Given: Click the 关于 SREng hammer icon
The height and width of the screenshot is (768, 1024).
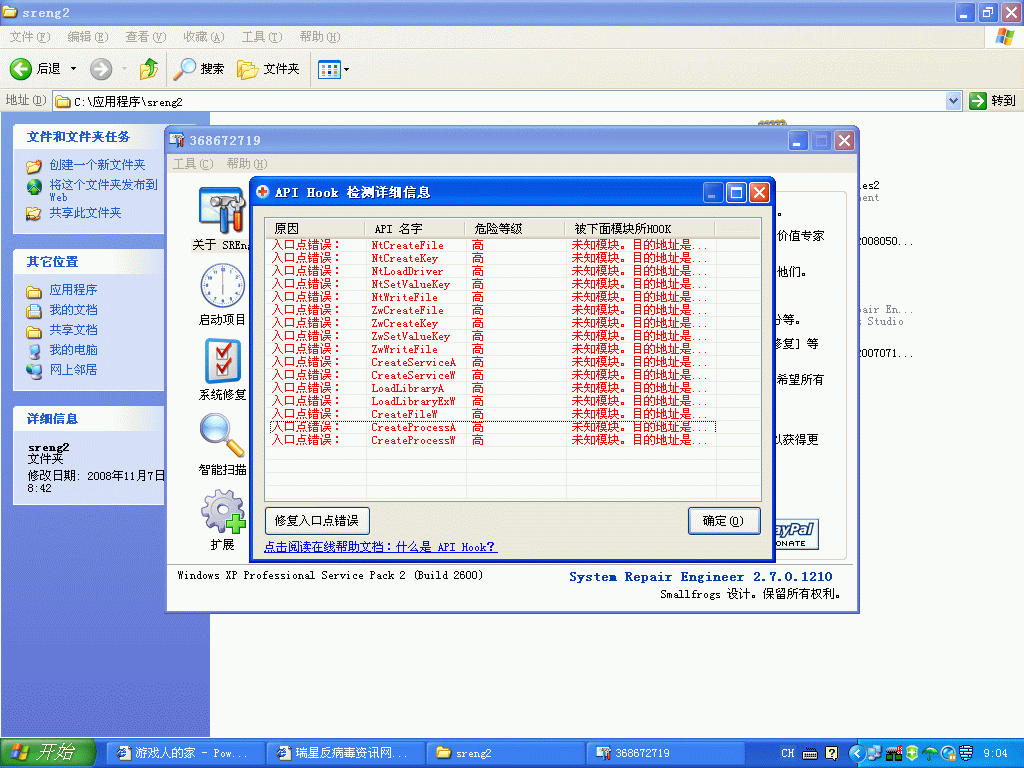Looking at the screenshot, I should 222,210.
